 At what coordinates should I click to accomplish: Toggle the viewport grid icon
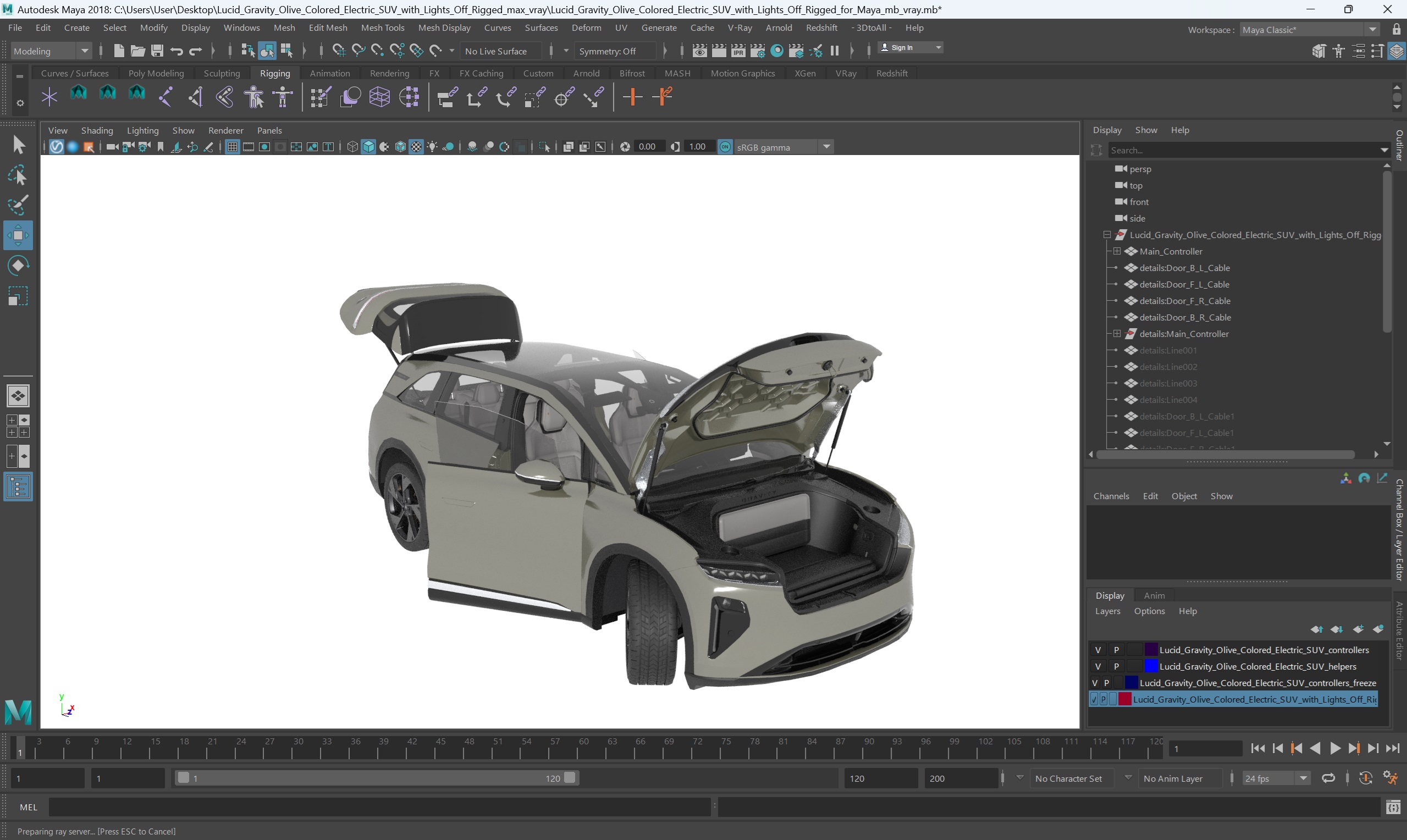232,147
